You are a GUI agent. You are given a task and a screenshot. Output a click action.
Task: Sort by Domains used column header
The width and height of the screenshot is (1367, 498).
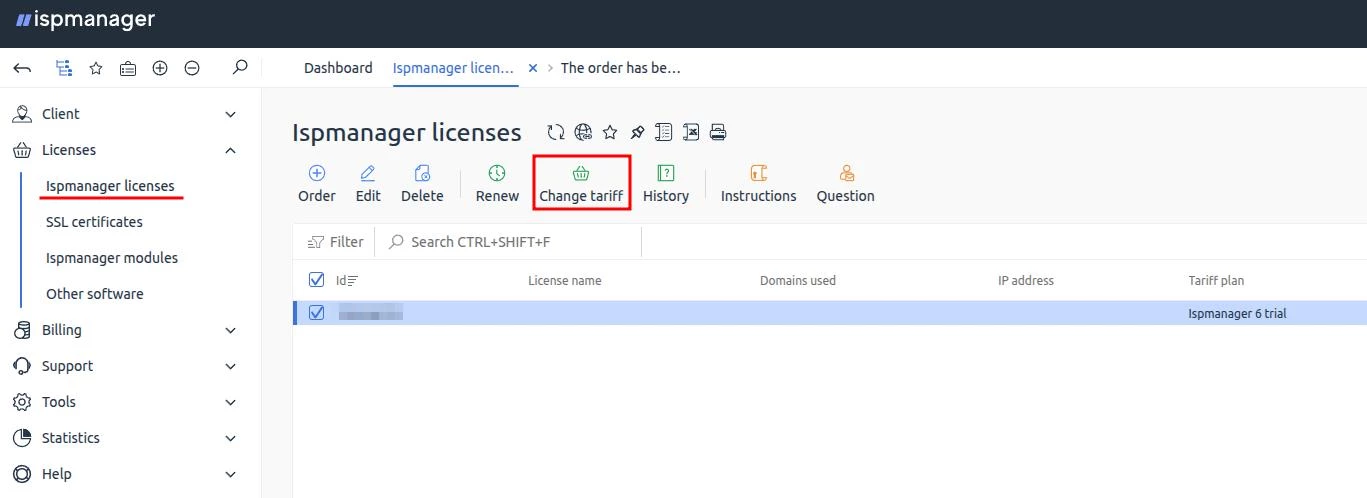(798, 281)
